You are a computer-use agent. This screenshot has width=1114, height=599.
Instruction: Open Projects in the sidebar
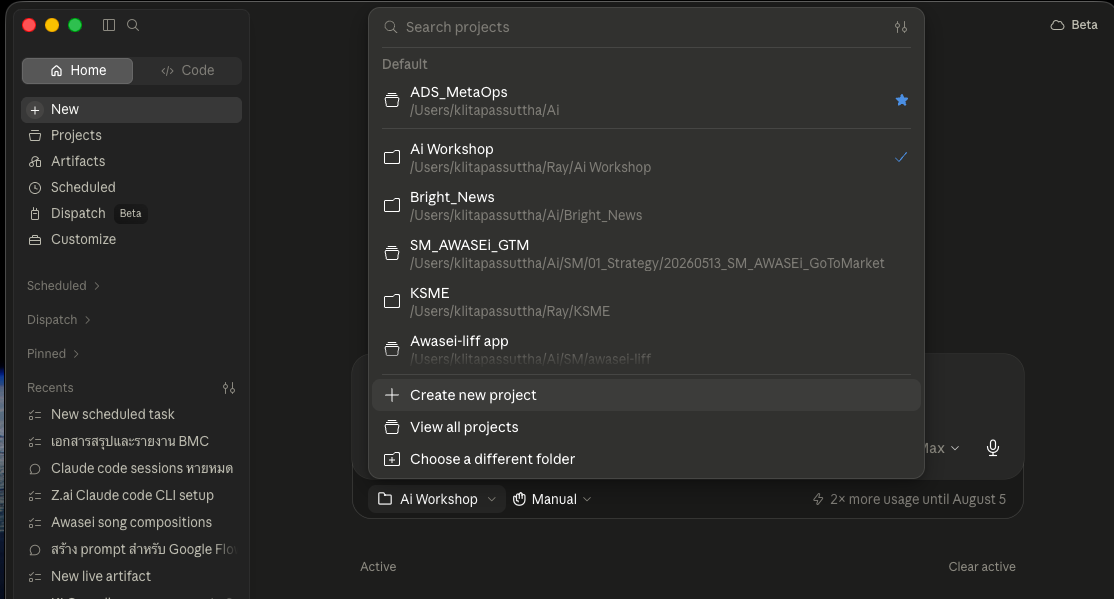(131, 135)
